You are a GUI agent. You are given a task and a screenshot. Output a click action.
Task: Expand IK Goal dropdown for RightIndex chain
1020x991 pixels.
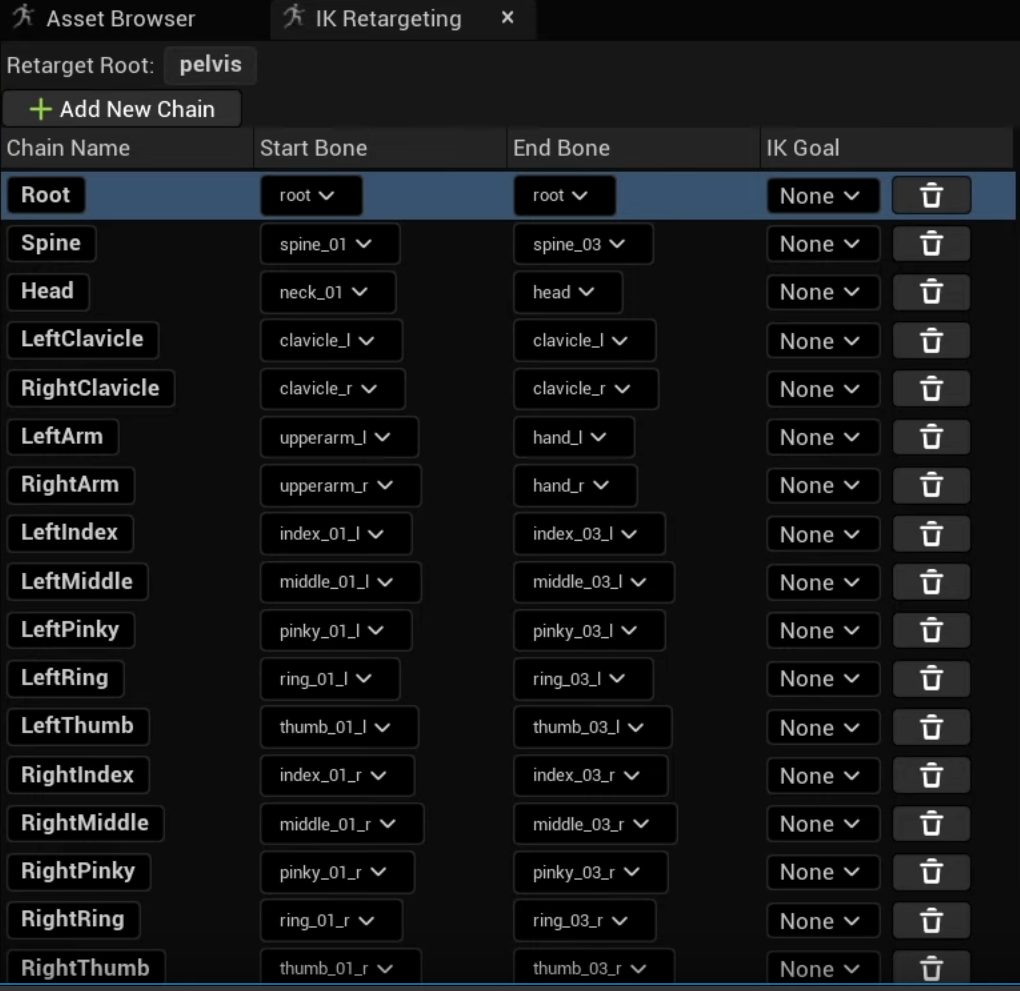[822, 776]
